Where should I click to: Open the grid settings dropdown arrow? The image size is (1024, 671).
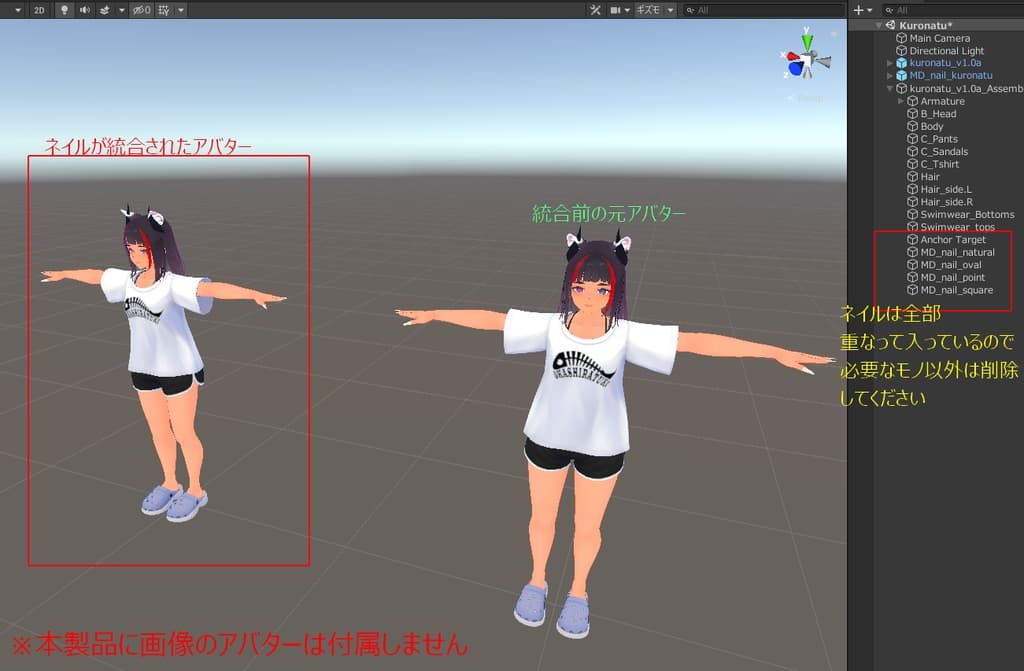[x=181, y=10]
